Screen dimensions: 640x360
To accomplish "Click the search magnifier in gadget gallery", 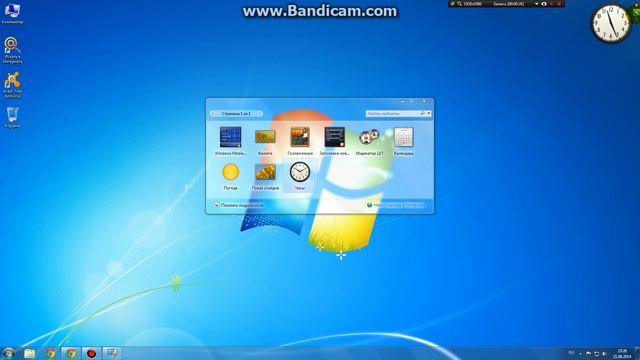I will tap(422, 113).
